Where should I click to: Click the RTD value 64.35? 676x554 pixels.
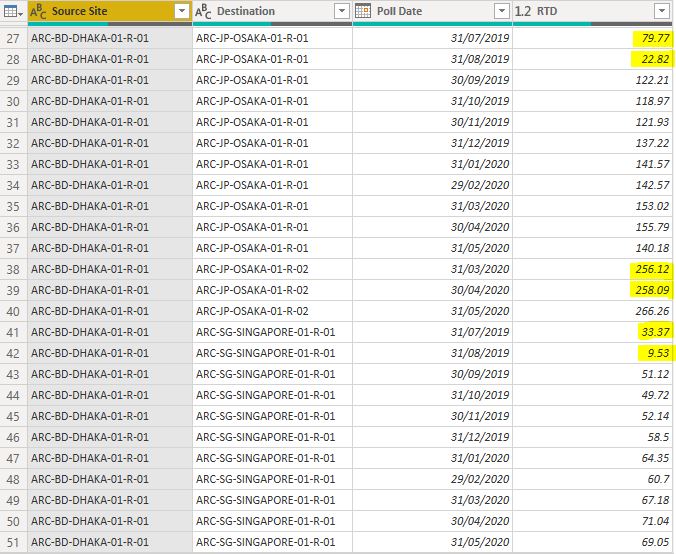click(655, 458)
